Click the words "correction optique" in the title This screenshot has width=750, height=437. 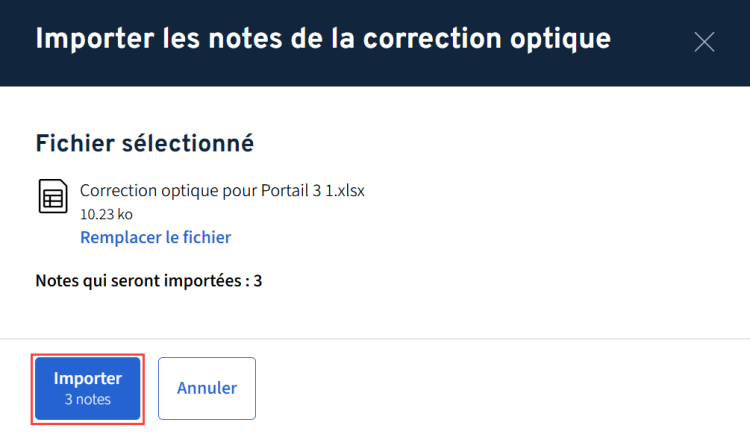coord(508,39)
